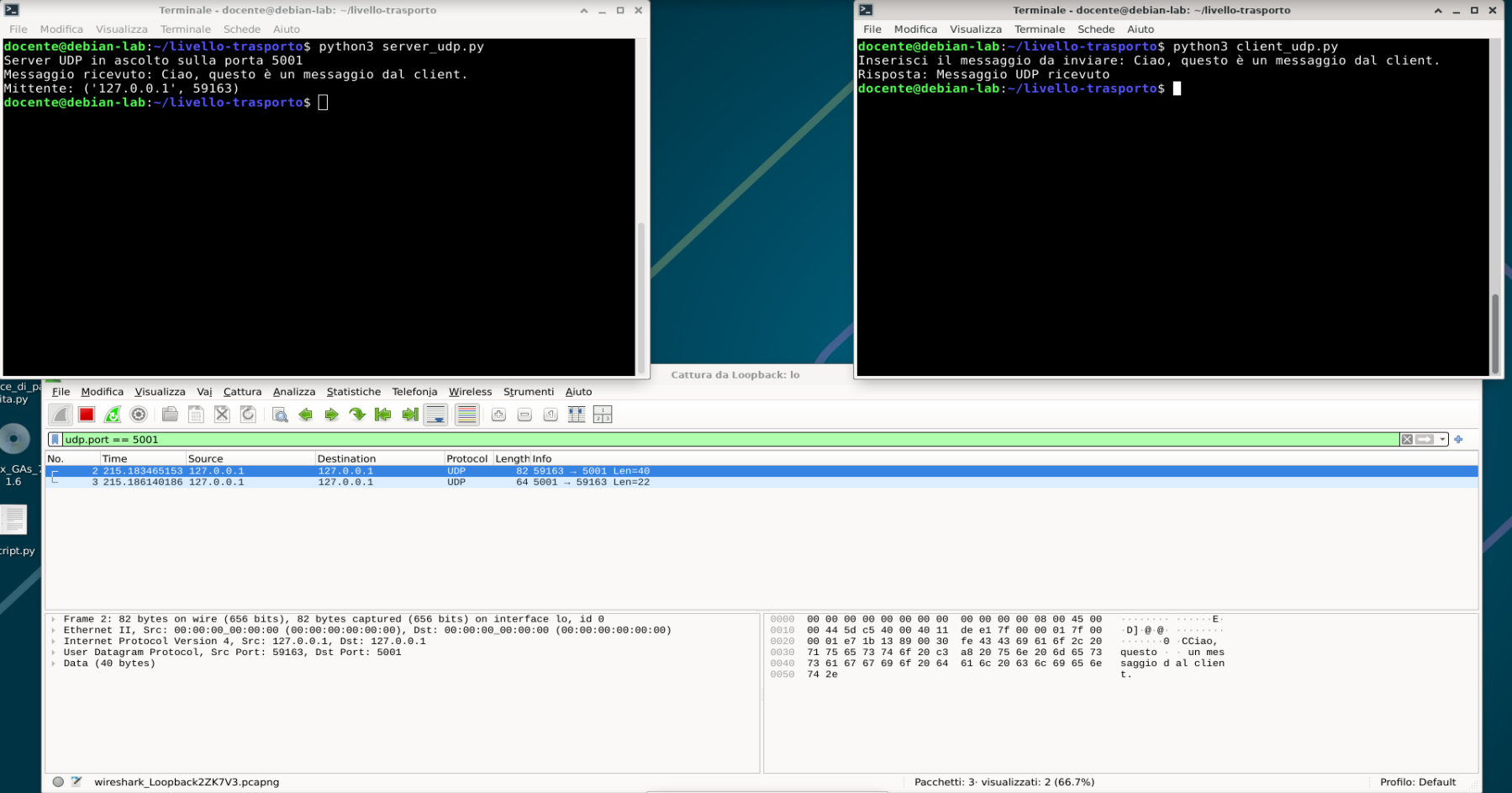Save the capture file icon
Image resolution: width=1512 pixels, height=793 pixels.
196,415
